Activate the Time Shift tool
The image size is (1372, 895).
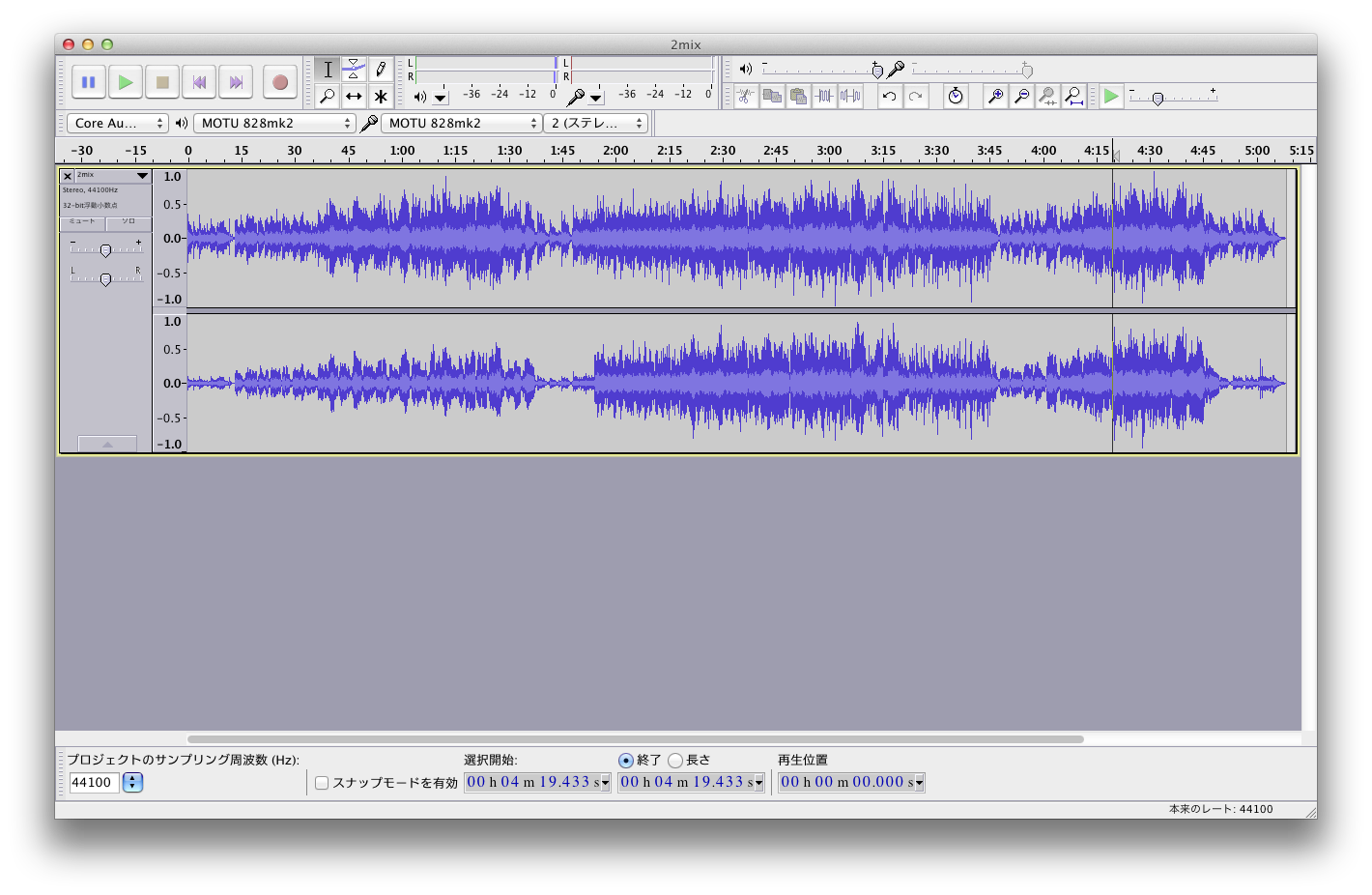(354, 97)
